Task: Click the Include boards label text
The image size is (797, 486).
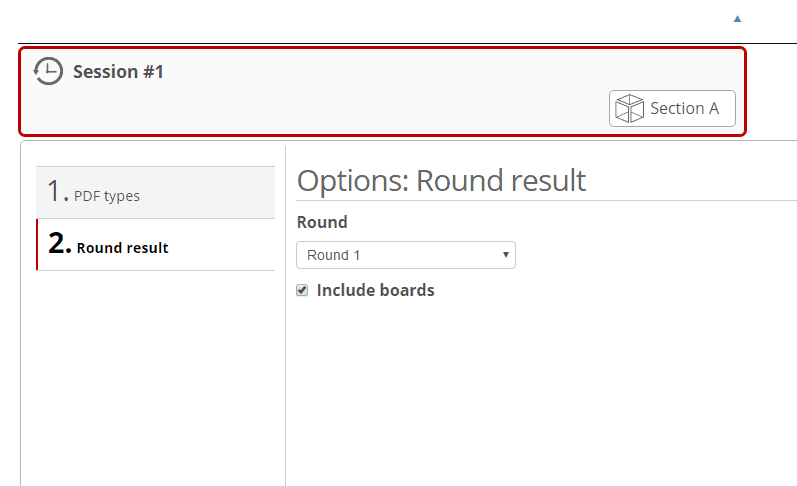Action: (x=375, y=291)
